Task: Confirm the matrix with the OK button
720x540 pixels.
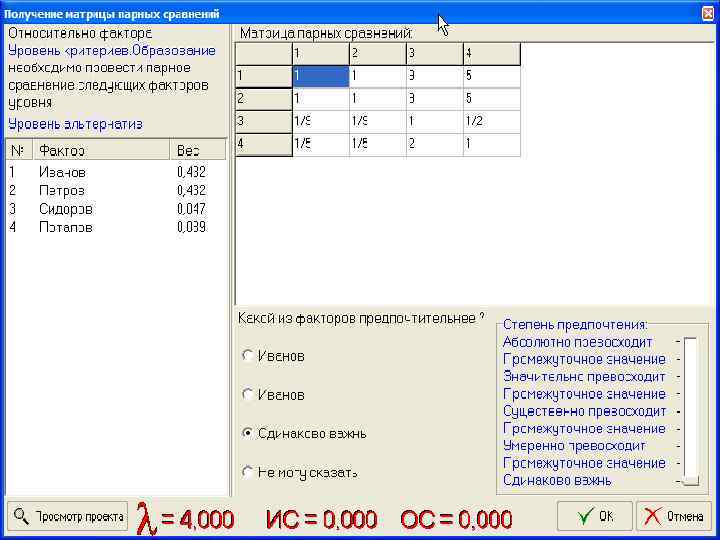Action: 595,517
